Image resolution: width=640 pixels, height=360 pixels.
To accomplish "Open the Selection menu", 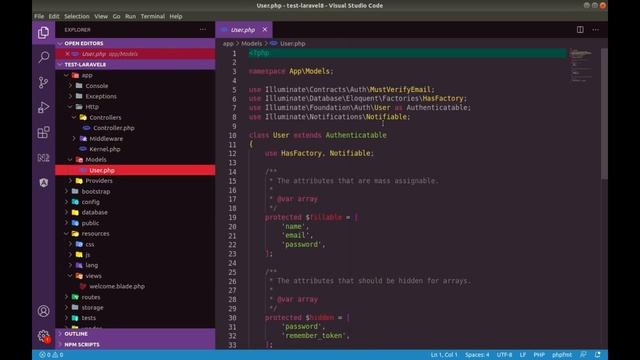I will [x=77, y=16].
